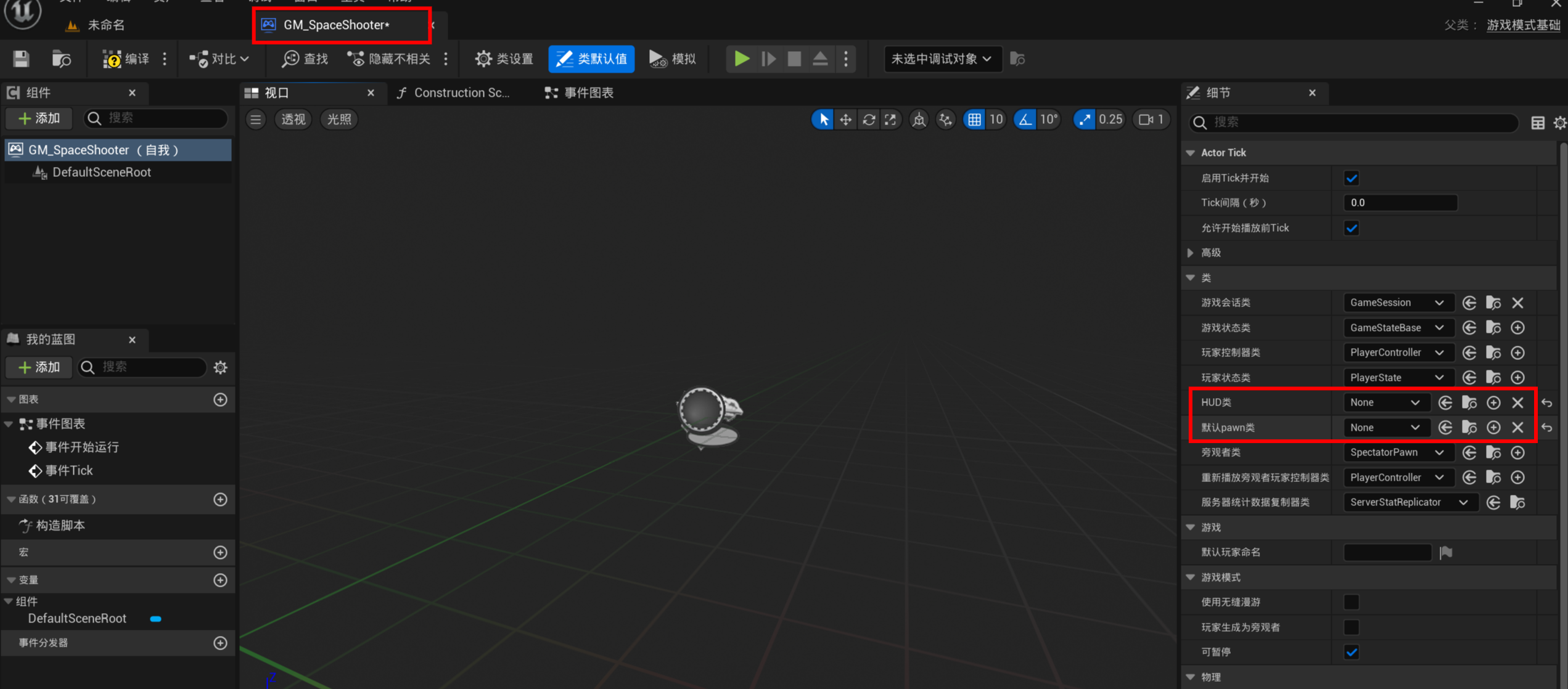Screen dimensions: 1568x689
Task: Activate the Rotate gizmo tool
Action: click(x=869, y=120)
